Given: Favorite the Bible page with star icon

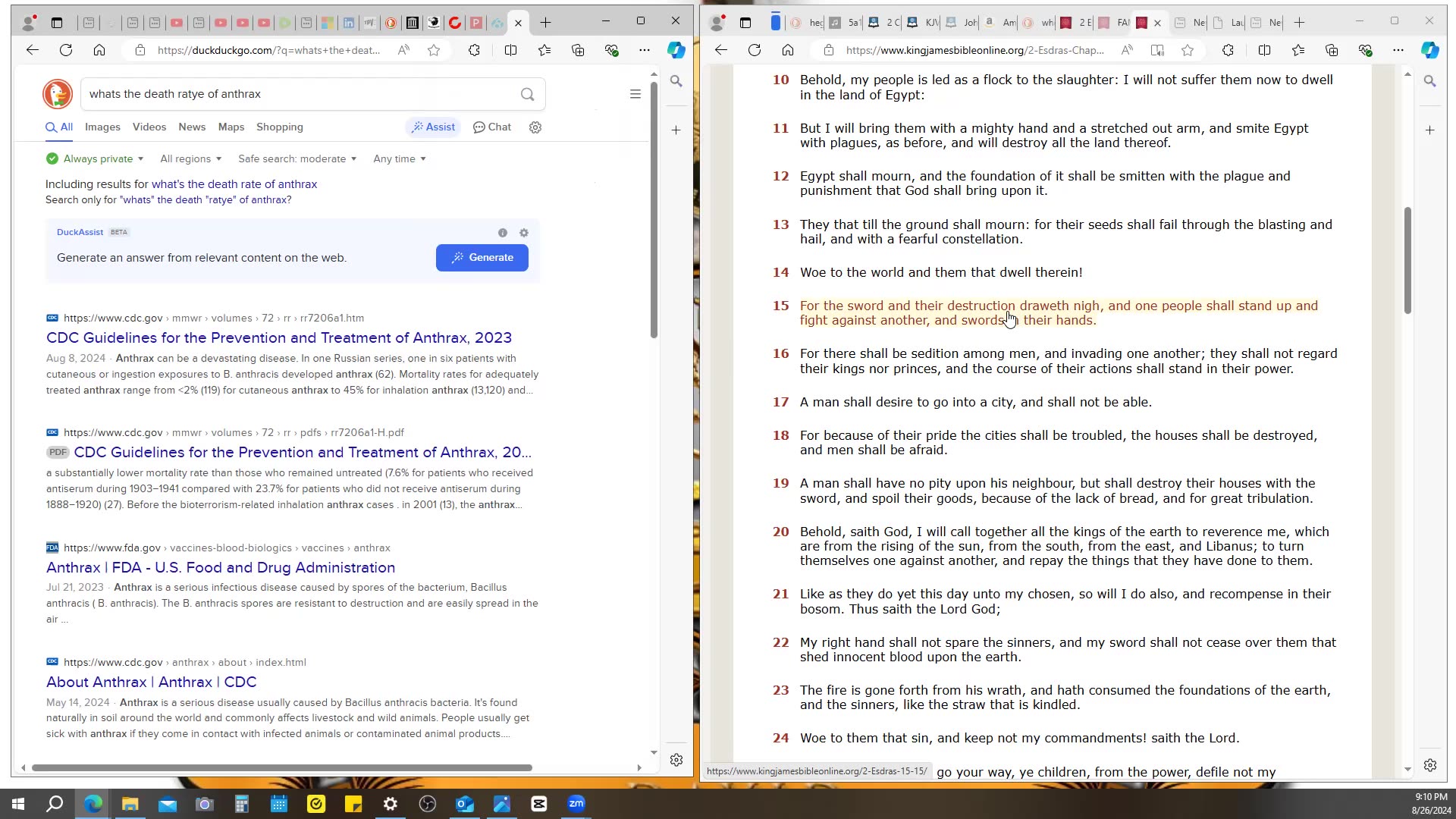Looking at the screenshot, I should [x=1187, y=50].
